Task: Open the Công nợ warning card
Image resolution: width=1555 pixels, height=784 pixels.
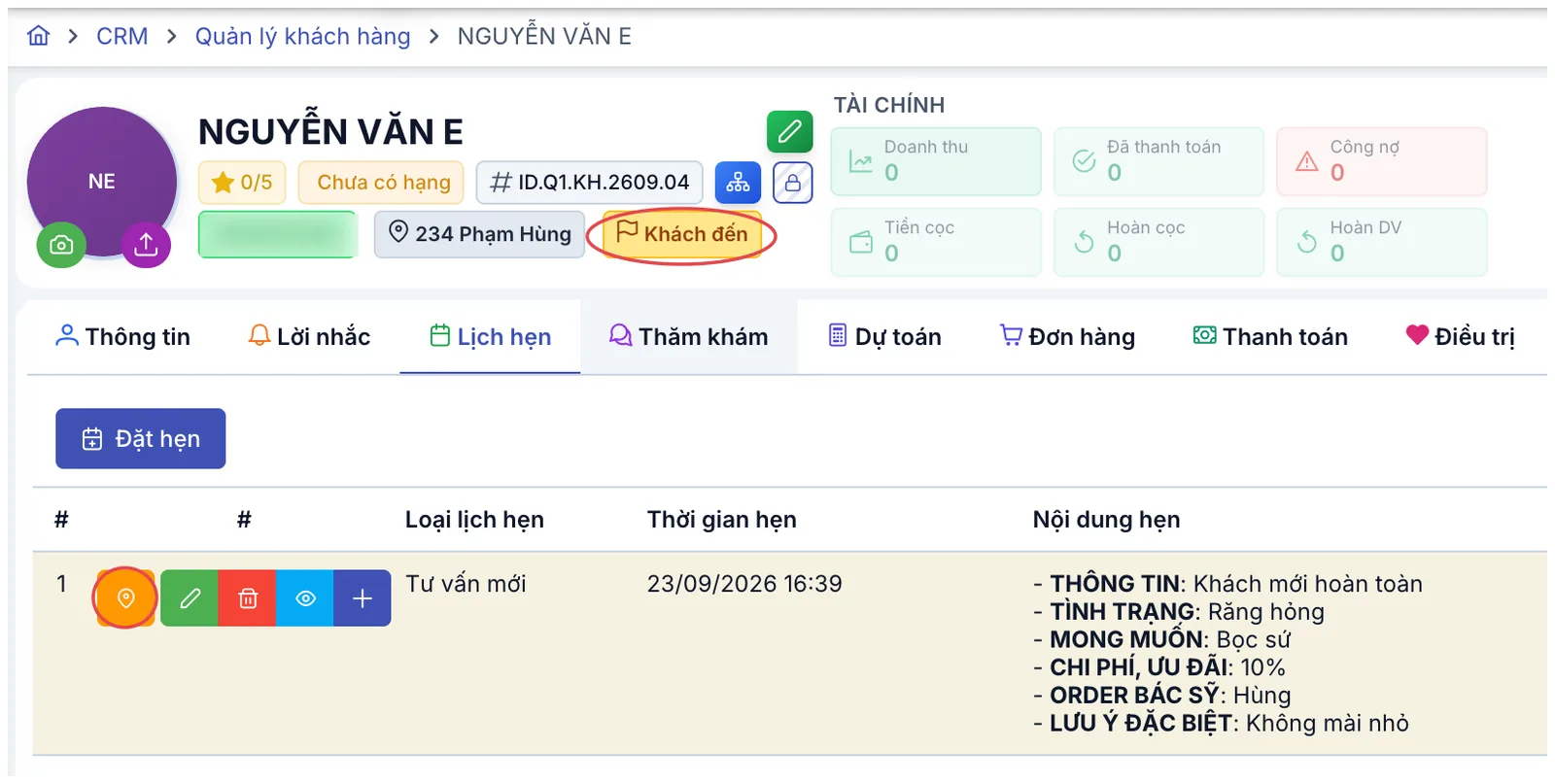Action: pyautogui.click(x=1381, y=161)
